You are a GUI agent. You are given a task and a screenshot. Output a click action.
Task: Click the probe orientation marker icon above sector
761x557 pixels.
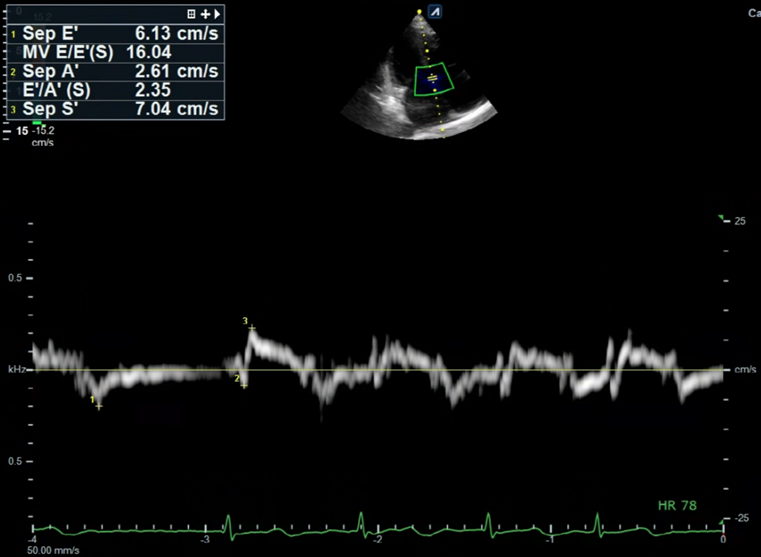pos(435,12)
